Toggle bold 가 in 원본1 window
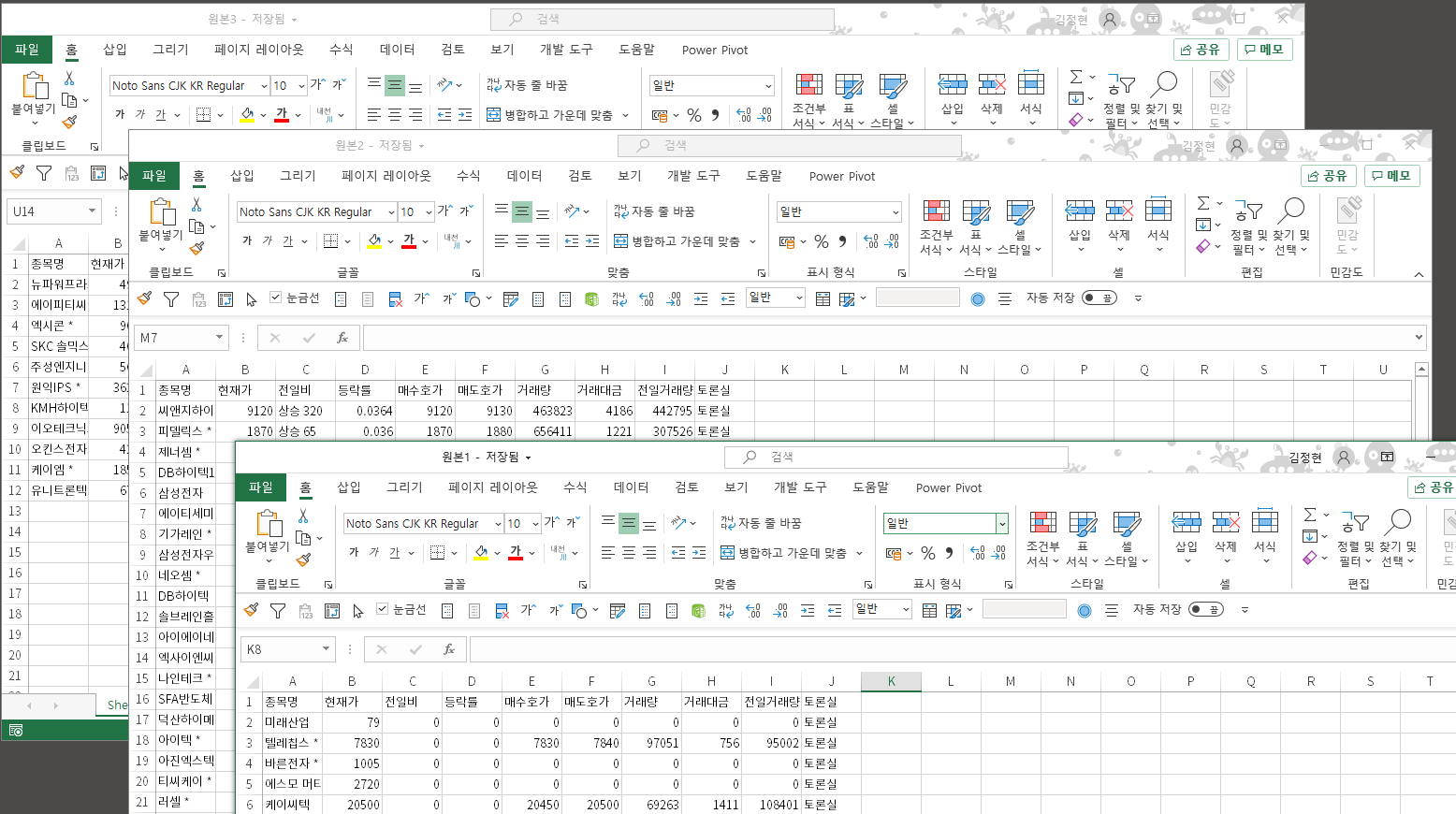The width and height of the screenshot is (1456, 814). coord(354,553)
